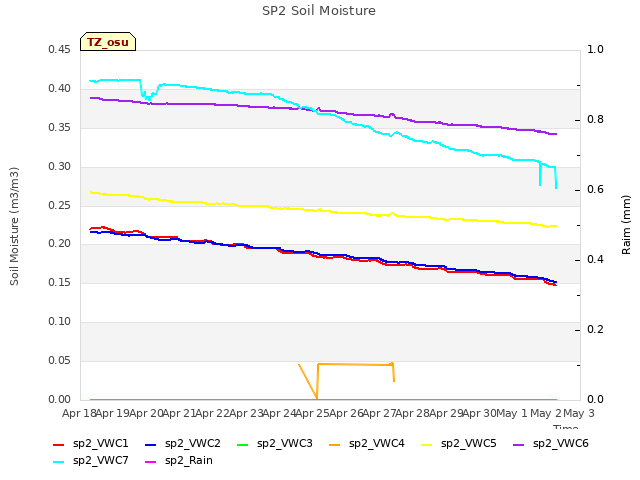
Task: Click the magenta sp2_Rain legend swatch
Action: click(x=151, y=462)
